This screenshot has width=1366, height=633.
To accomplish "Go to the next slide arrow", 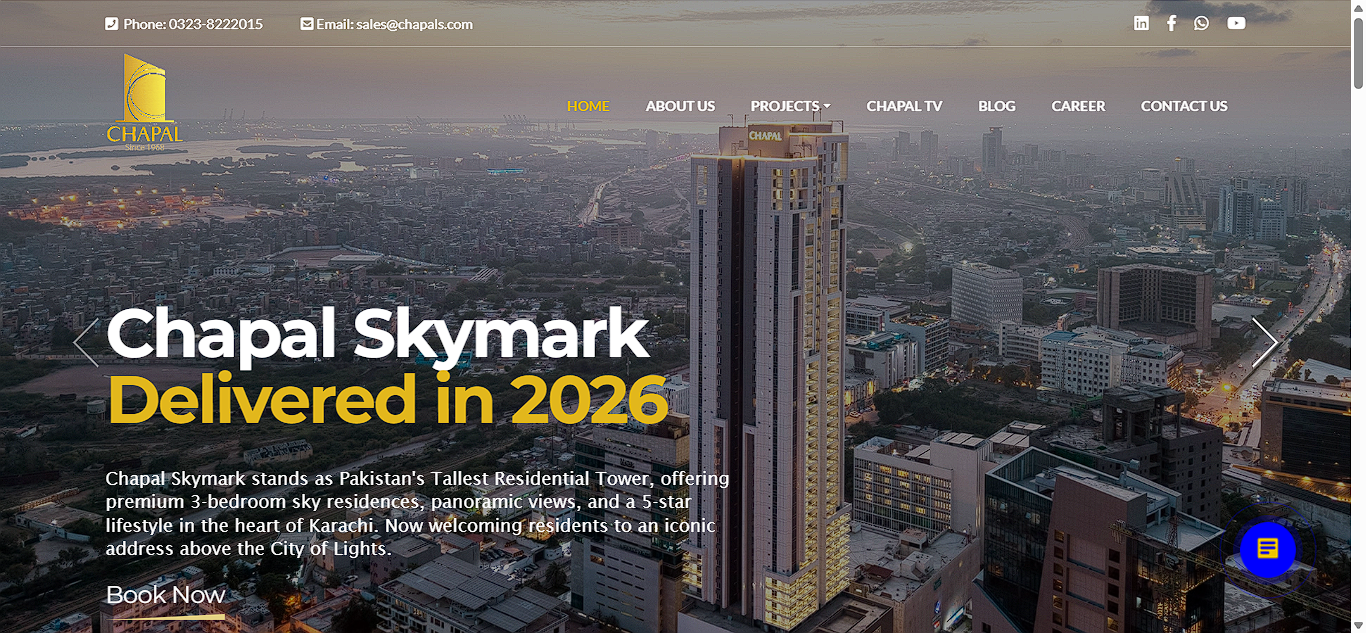I will (1265, 342).
